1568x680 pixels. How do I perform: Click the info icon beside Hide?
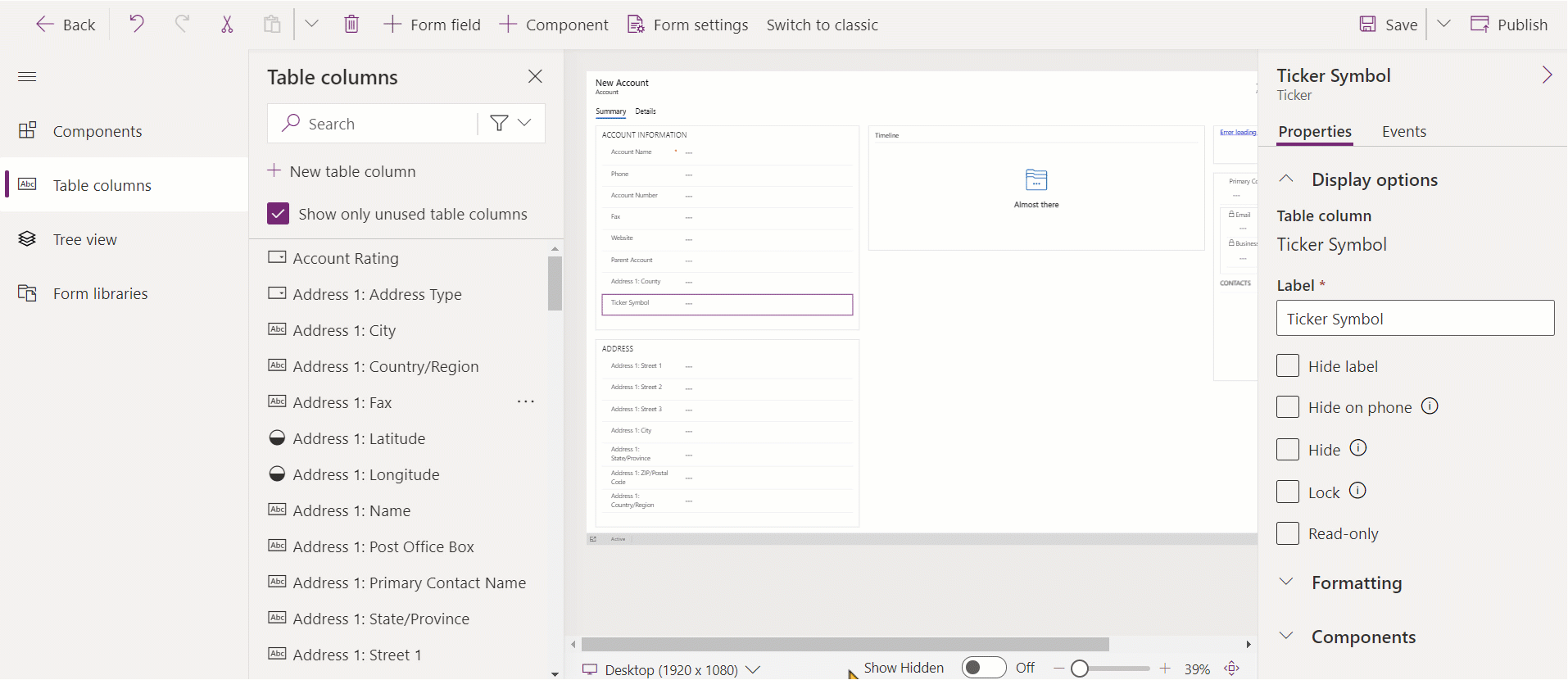click(x=1358, y=448)
